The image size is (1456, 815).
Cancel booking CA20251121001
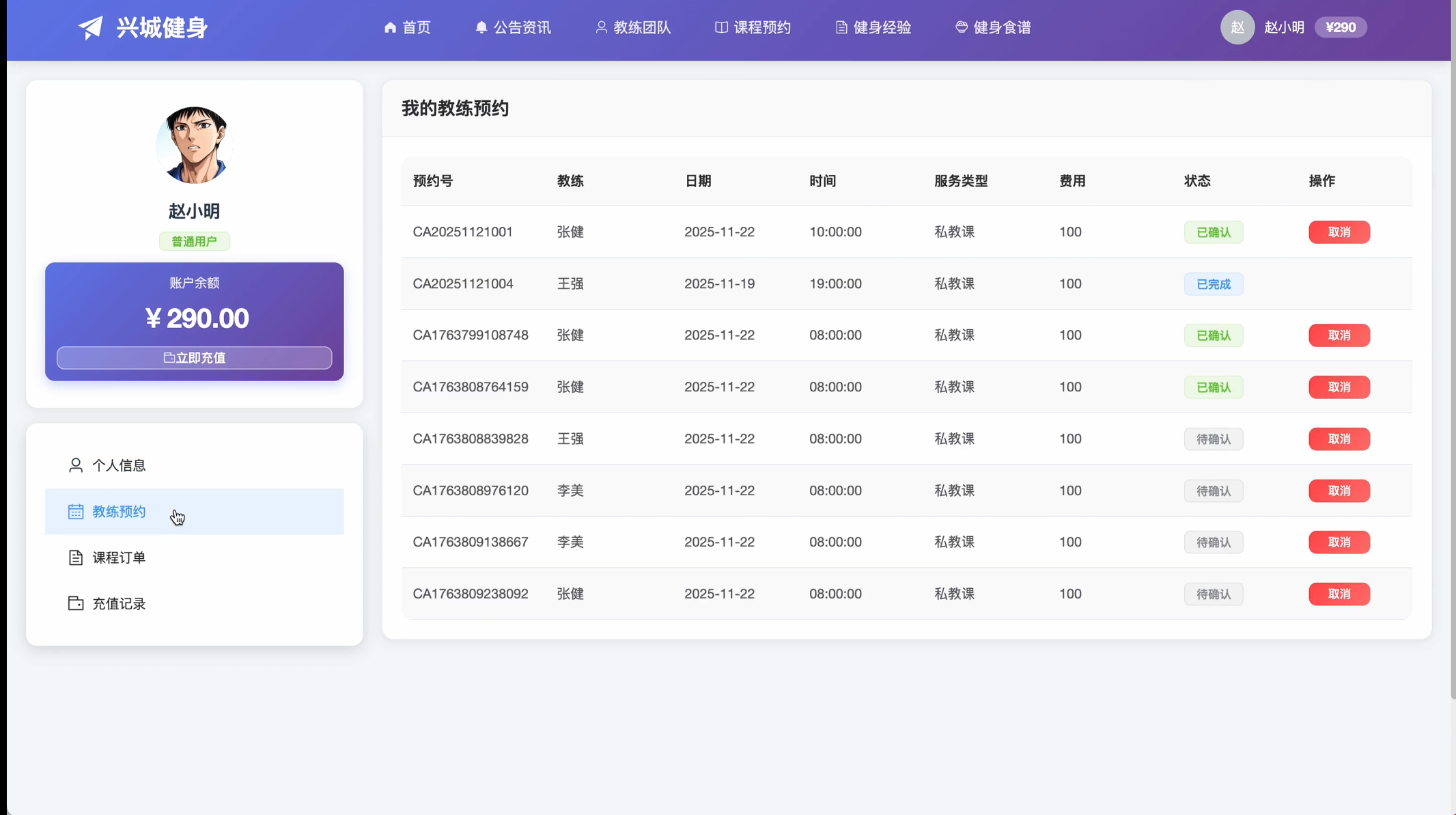1339,232
